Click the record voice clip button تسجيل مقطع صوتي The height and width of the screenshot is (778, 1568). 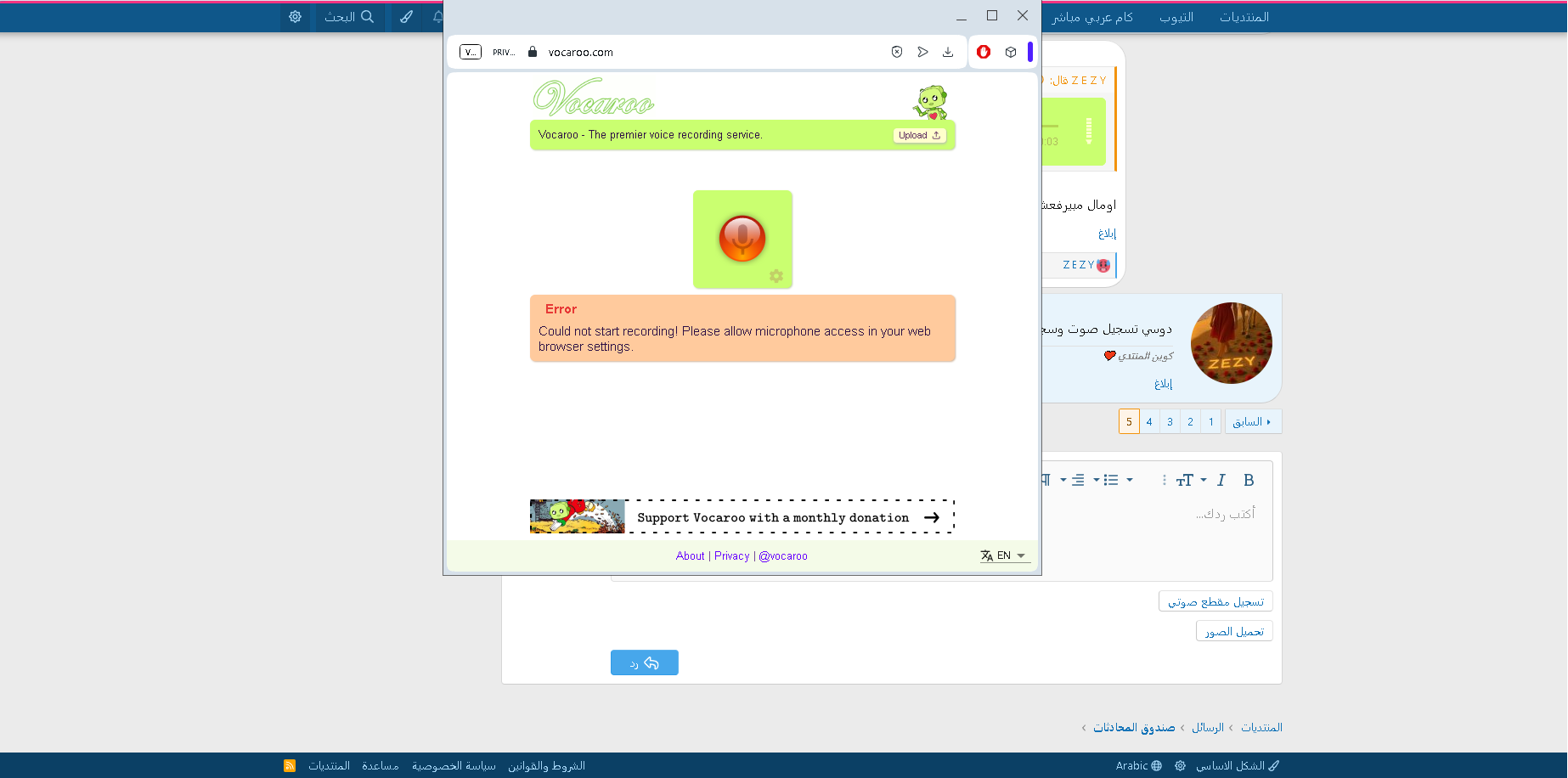coord(1215,601)
